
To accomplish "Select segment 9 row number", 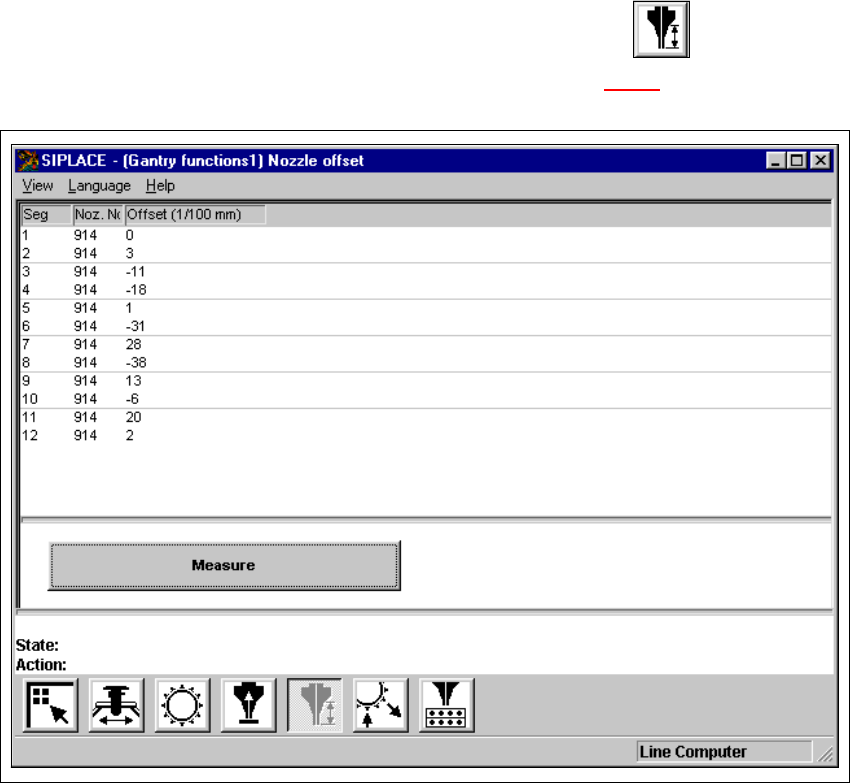I will click(26, 381).
